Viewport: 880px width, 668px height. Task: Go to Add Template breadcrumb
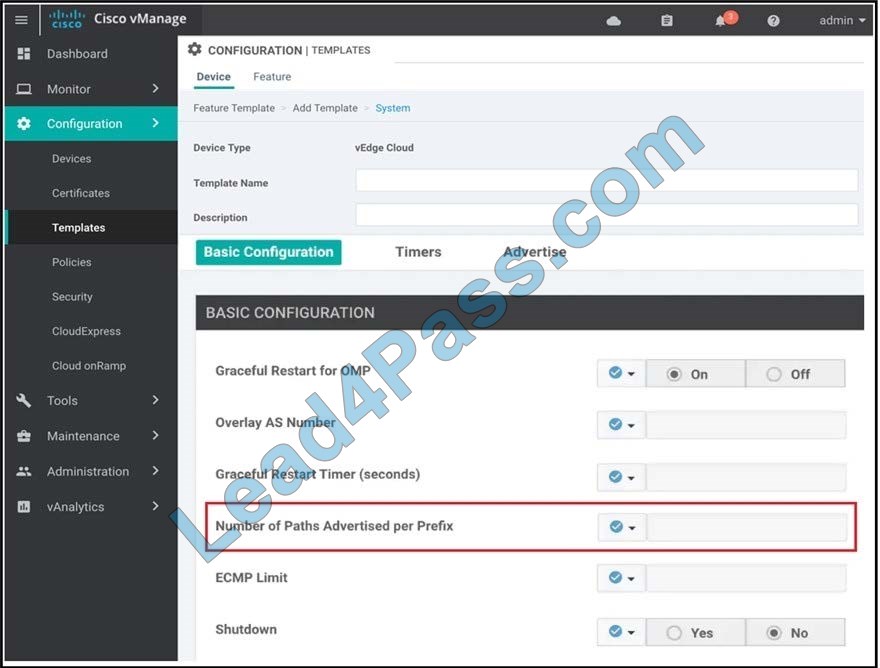tap(325, 108)
